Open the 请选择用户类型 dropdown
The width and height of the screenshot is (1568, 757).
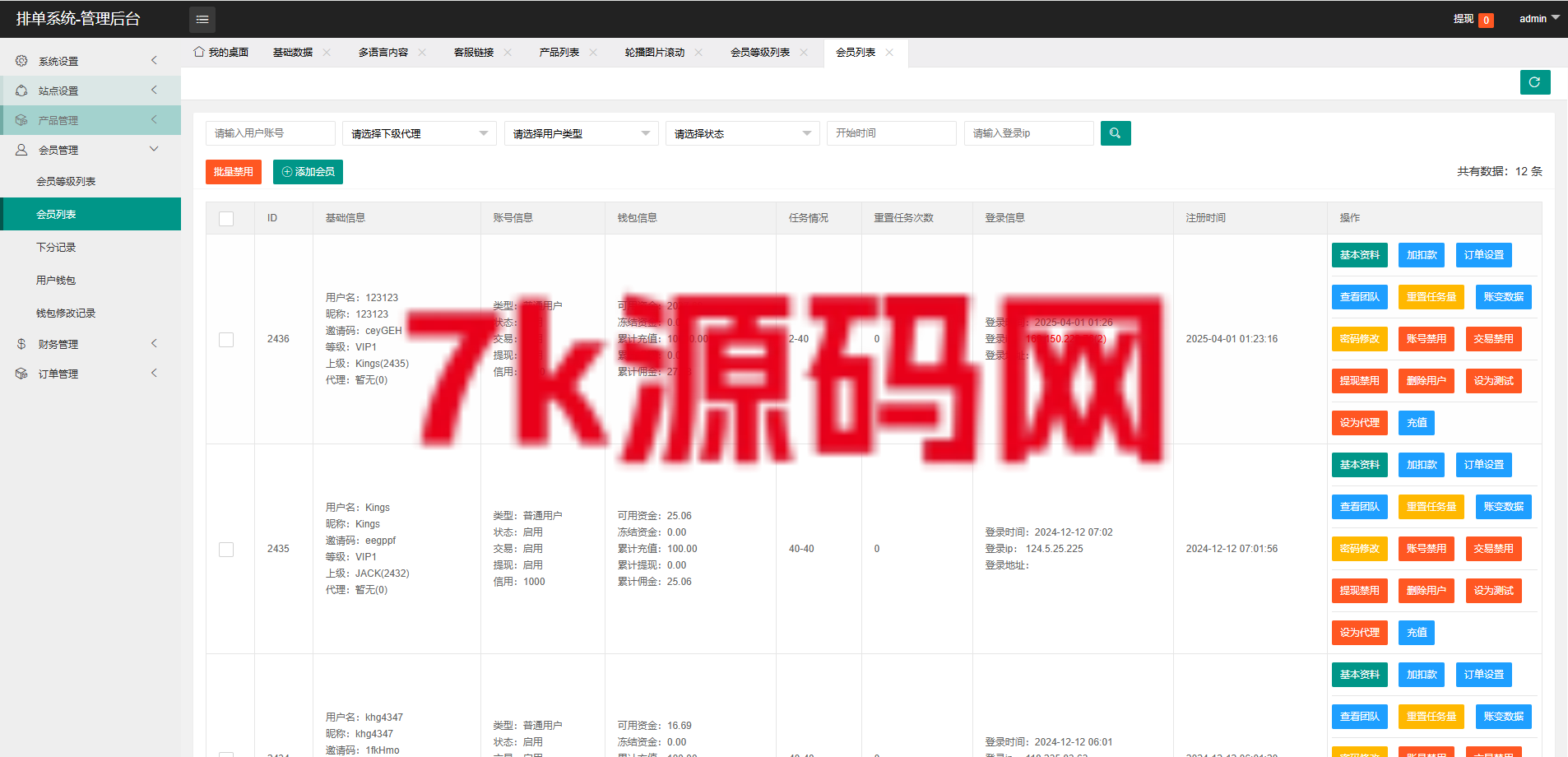[582, 133]
